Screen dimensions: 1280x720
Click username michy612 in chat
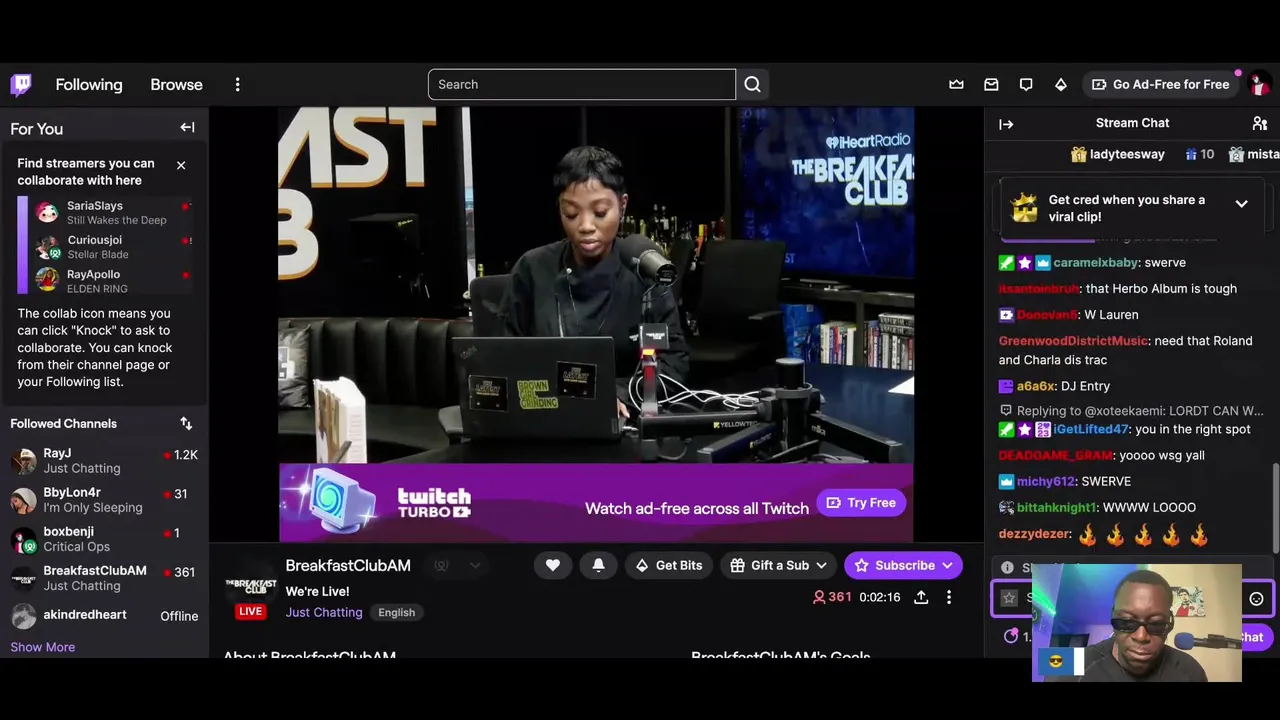1045,482
